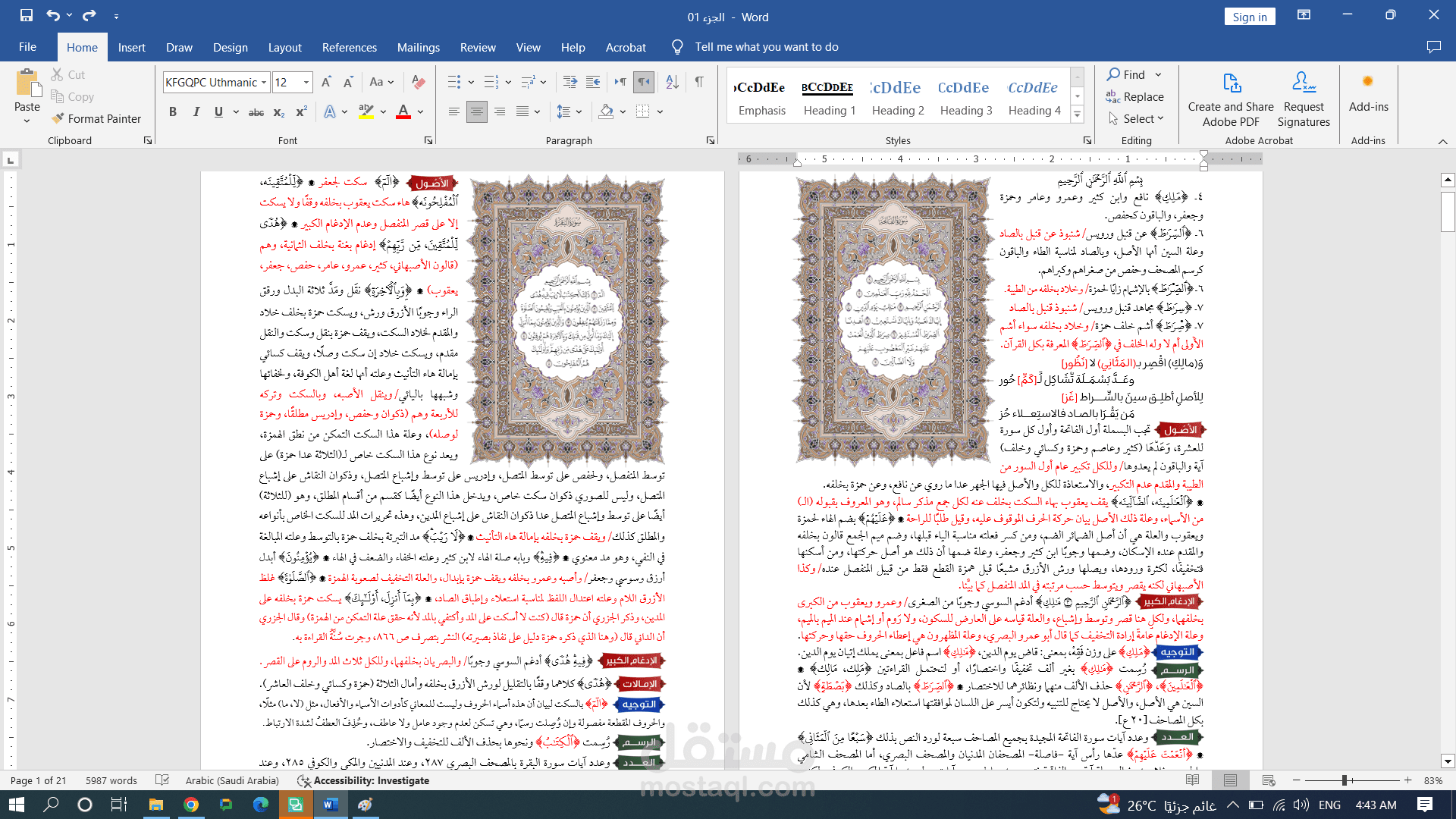1456x819 pixels.
Task: Open the Acrobat ribbon tab
Action: click(625, 47)
